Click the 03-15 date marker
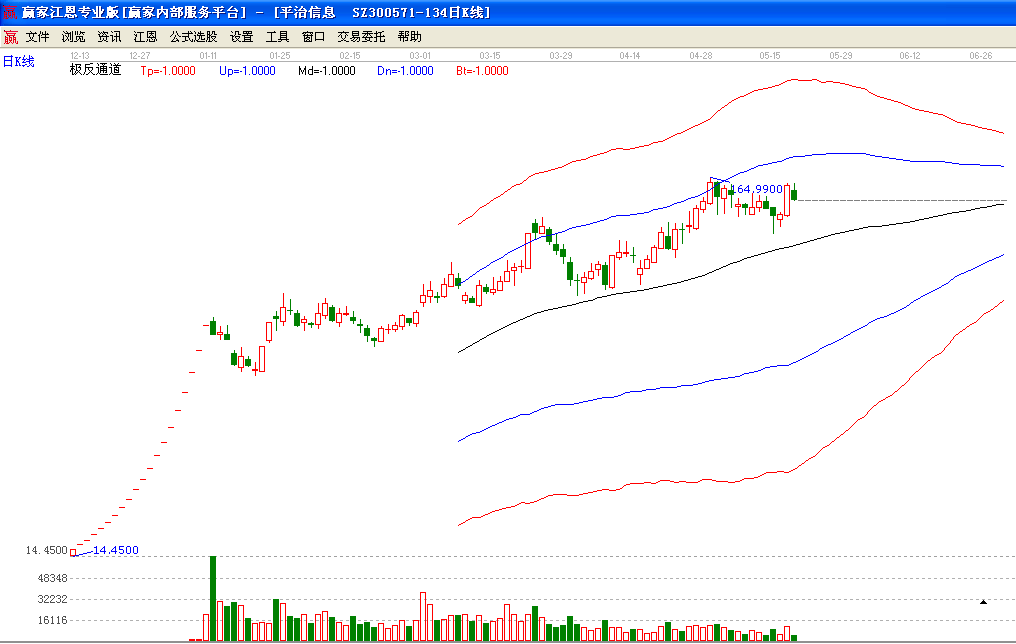 (x=490, y=56)
